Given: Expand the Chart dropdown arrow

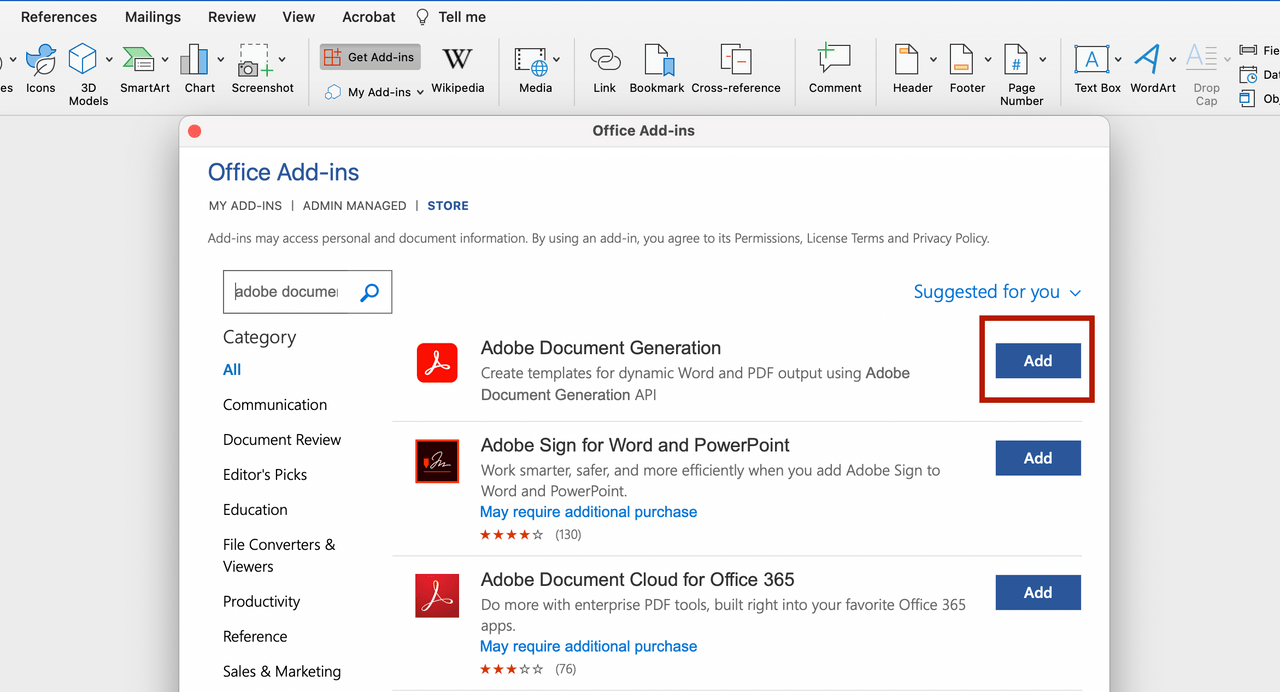Looking at the screenshot, I should [219, 60].
